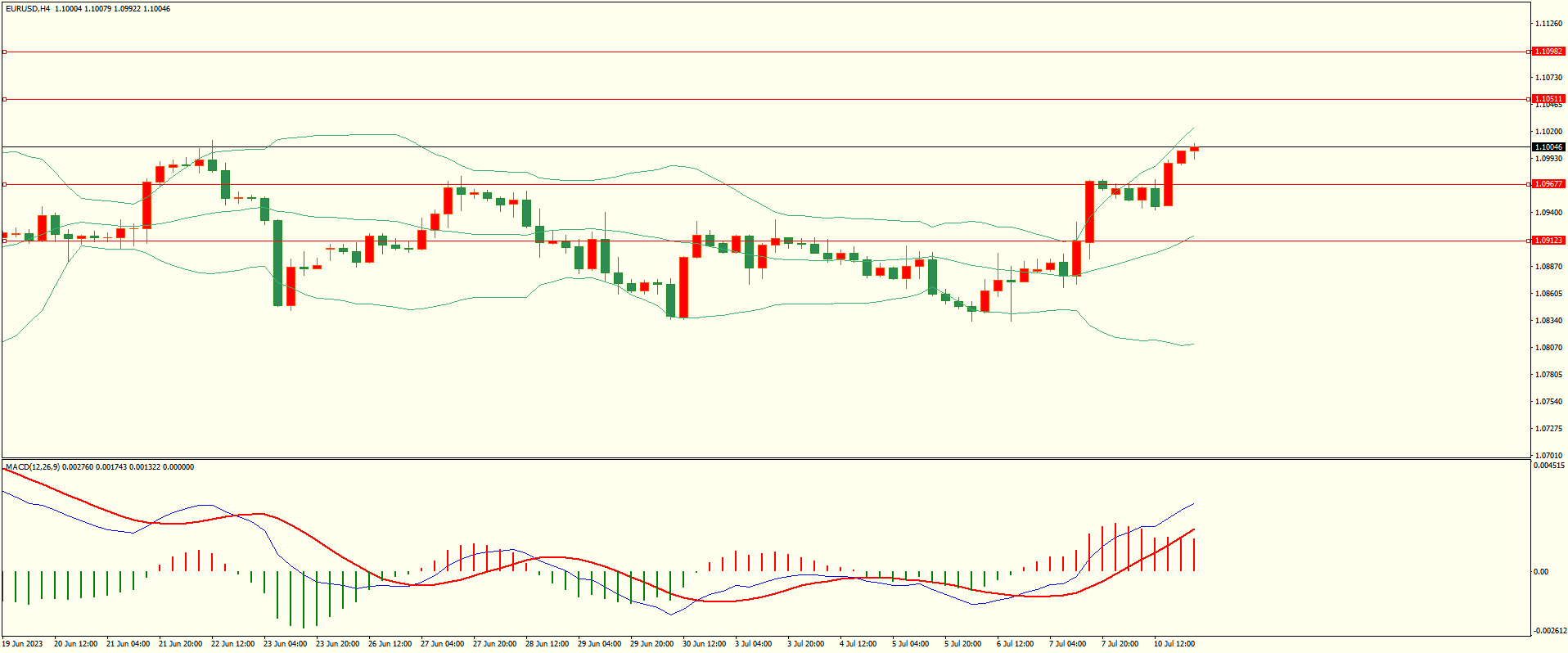Click the 23 Jun 04:00 time label
This screenshot has width=1568, height=653.
[x=285, y=644]
